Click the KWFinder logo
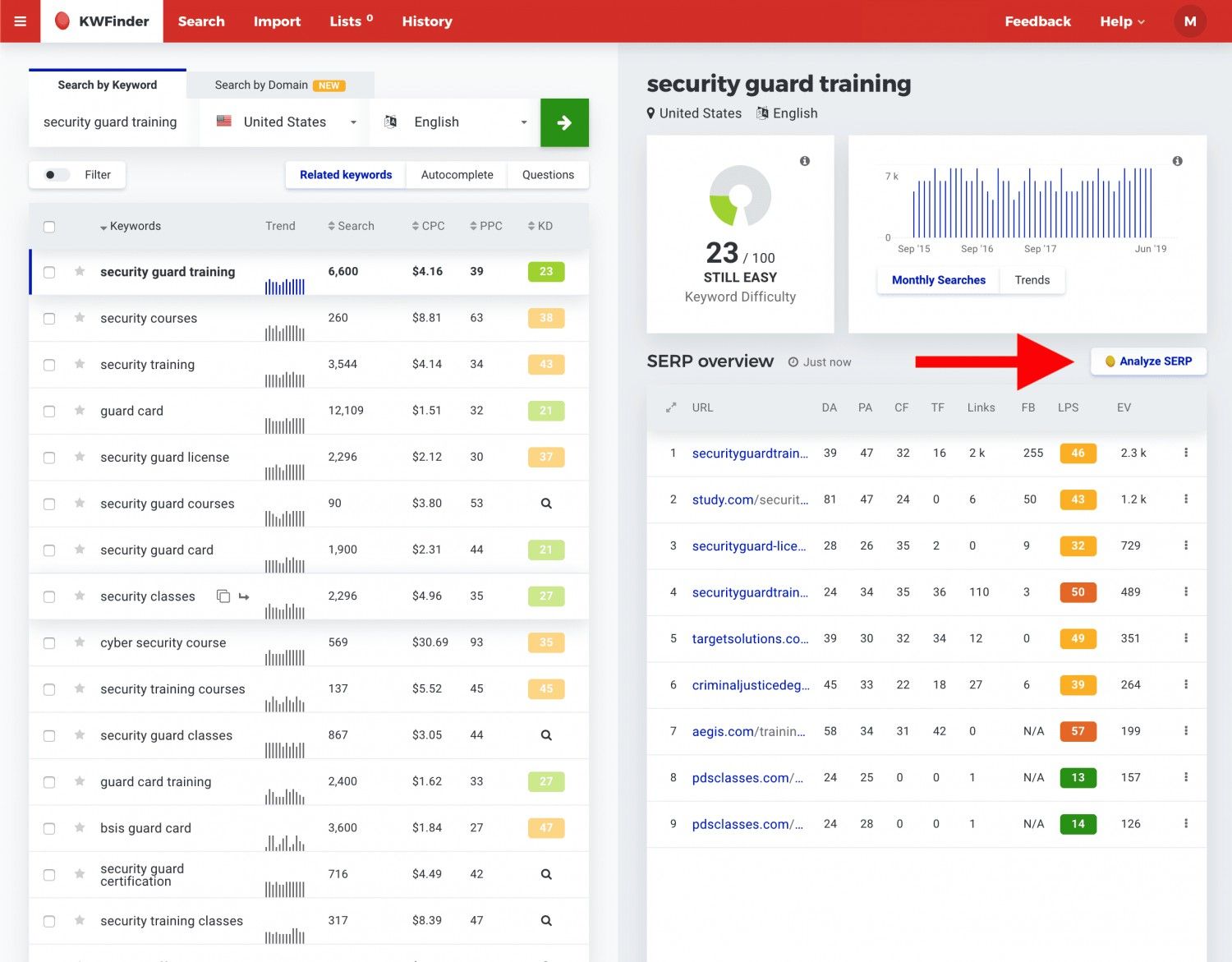Screen dimensions: 1232x962 pyautogui.click(x=102, y=21)
